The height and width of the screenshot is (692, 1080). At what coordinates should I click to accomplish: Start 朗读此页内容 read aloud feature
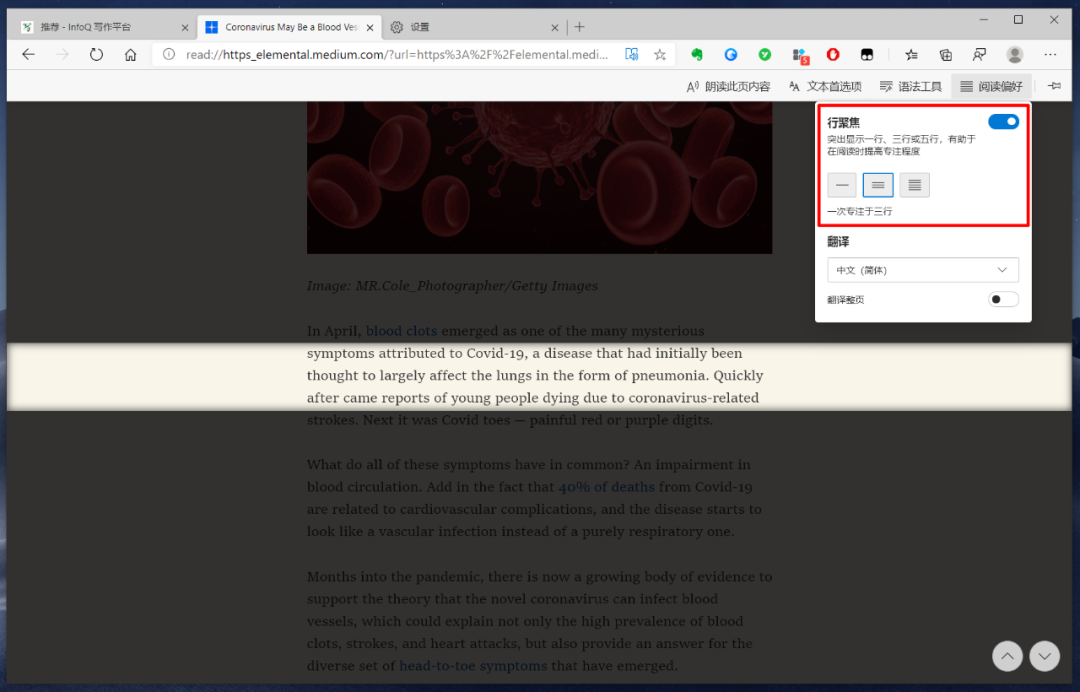727,86
